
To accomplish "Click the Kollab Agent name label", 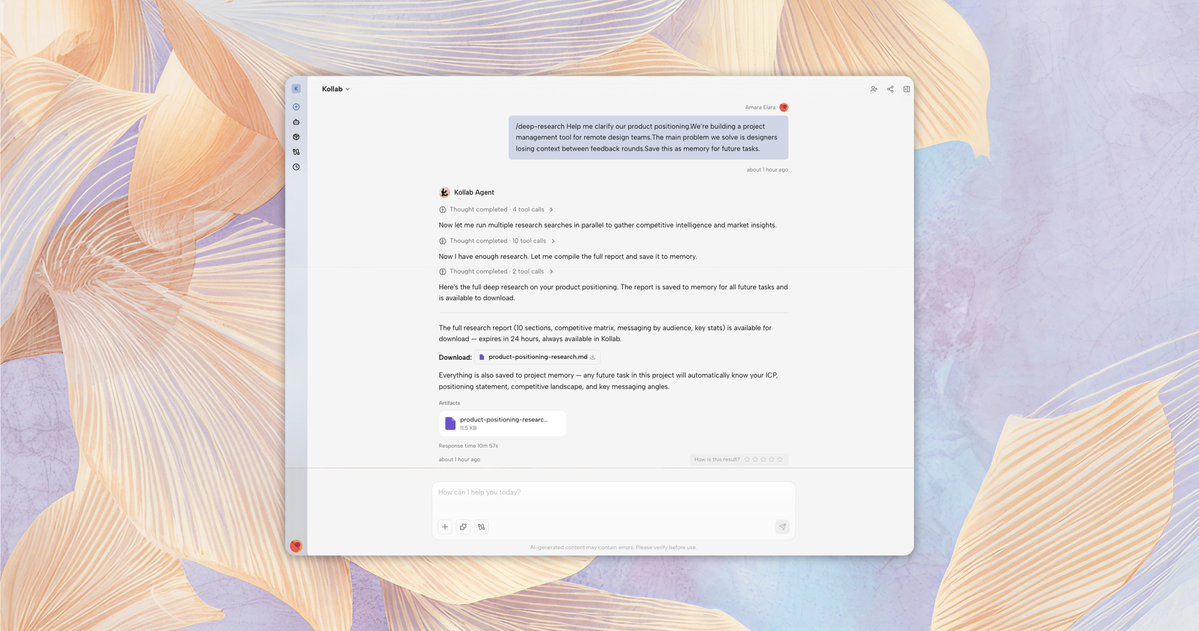I will (x=474, y=193).
